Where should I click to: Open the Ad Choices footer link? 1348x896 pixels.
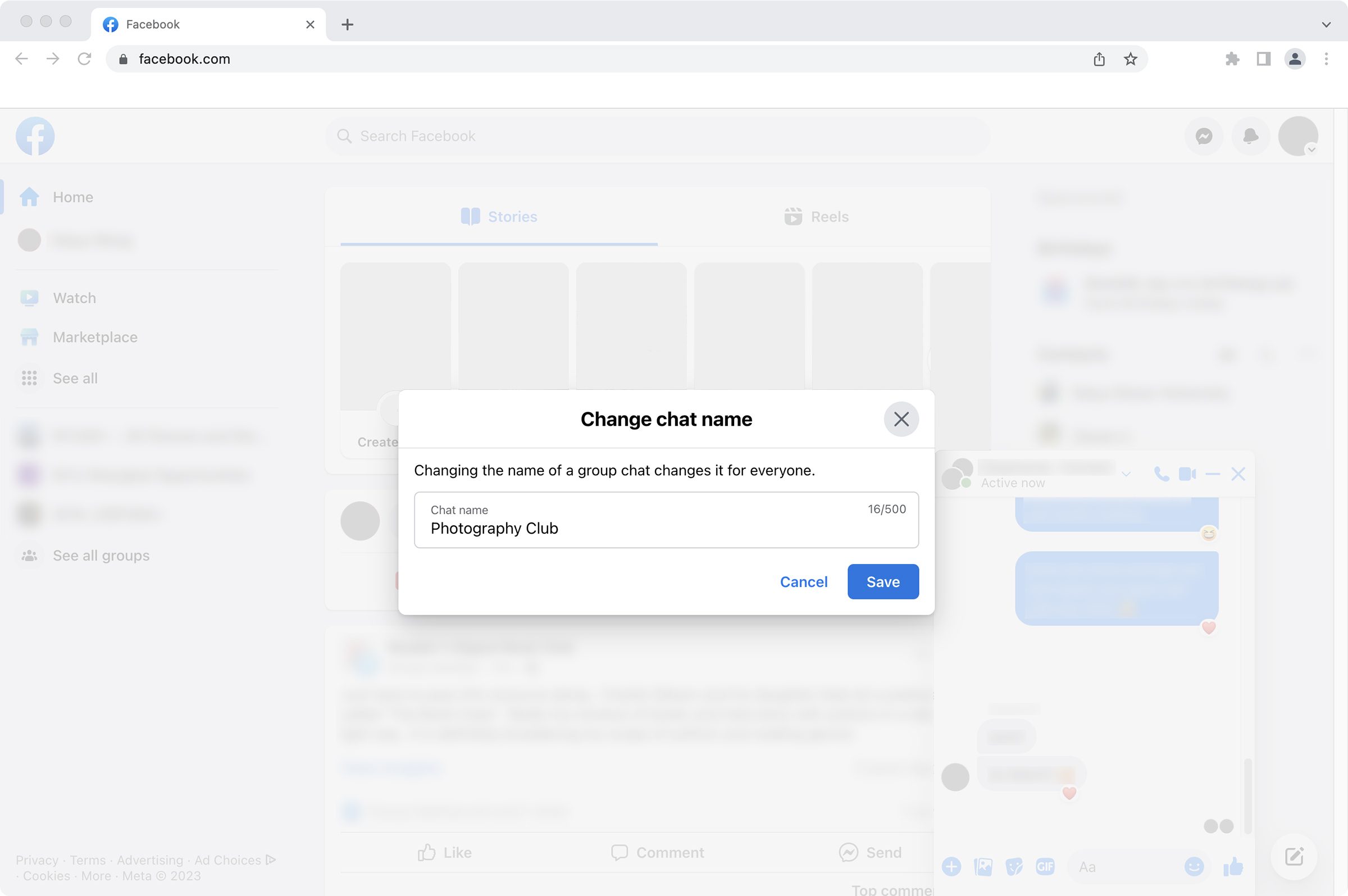pyautogui.click(x=235, y=859)
